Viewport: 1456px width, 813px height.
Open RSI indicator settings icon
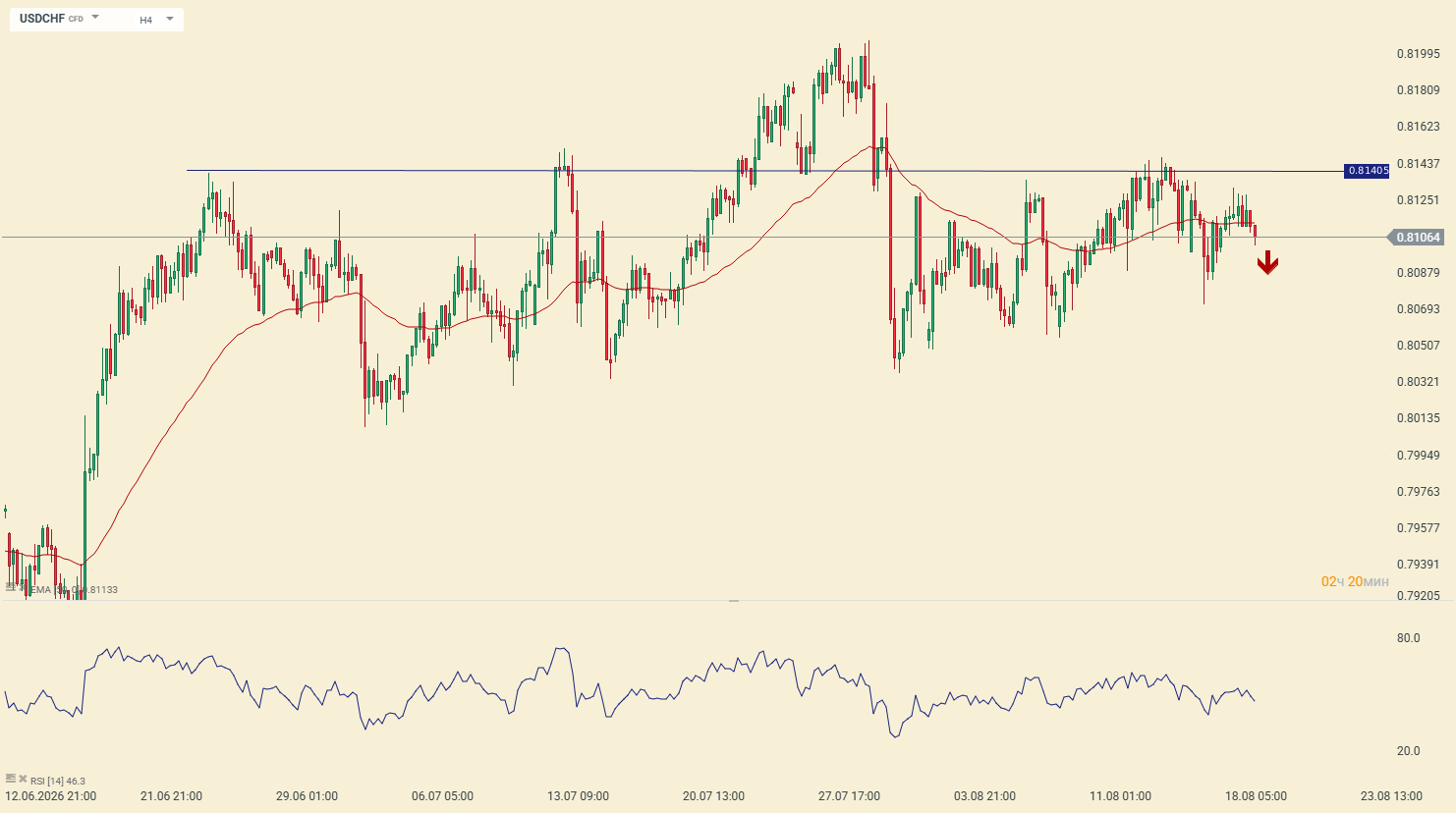[x=11, y=780]
